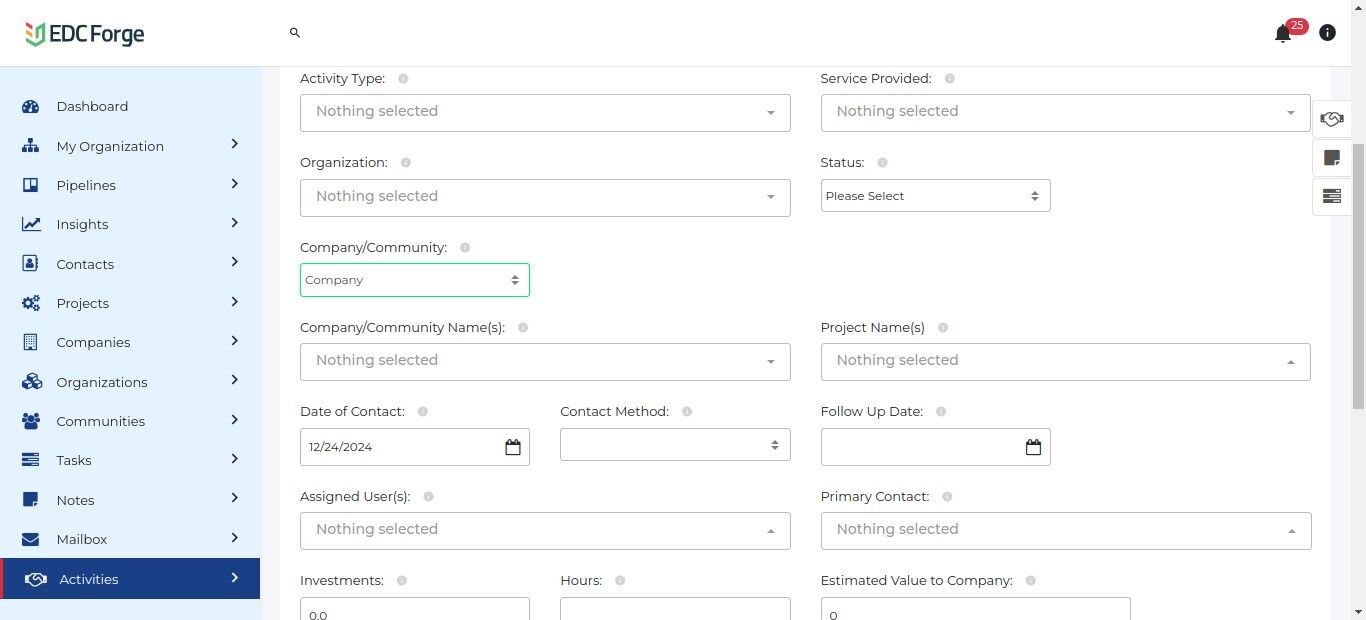Screen dimensions: 1366x620
Task: Open Date of Contact calendar picker
Action: pos(513,447)
